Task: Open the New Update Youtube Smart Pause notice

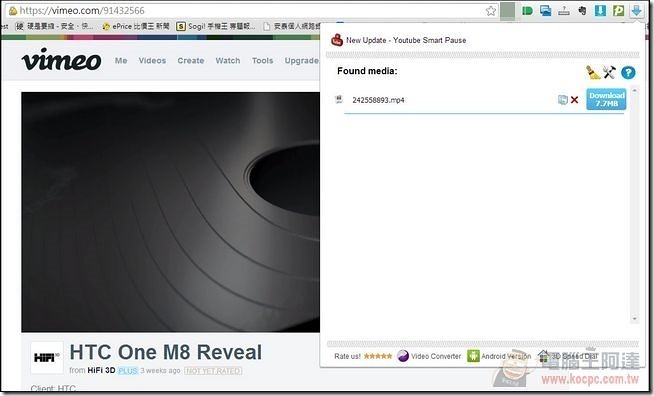Action: [x=406, y=40]
